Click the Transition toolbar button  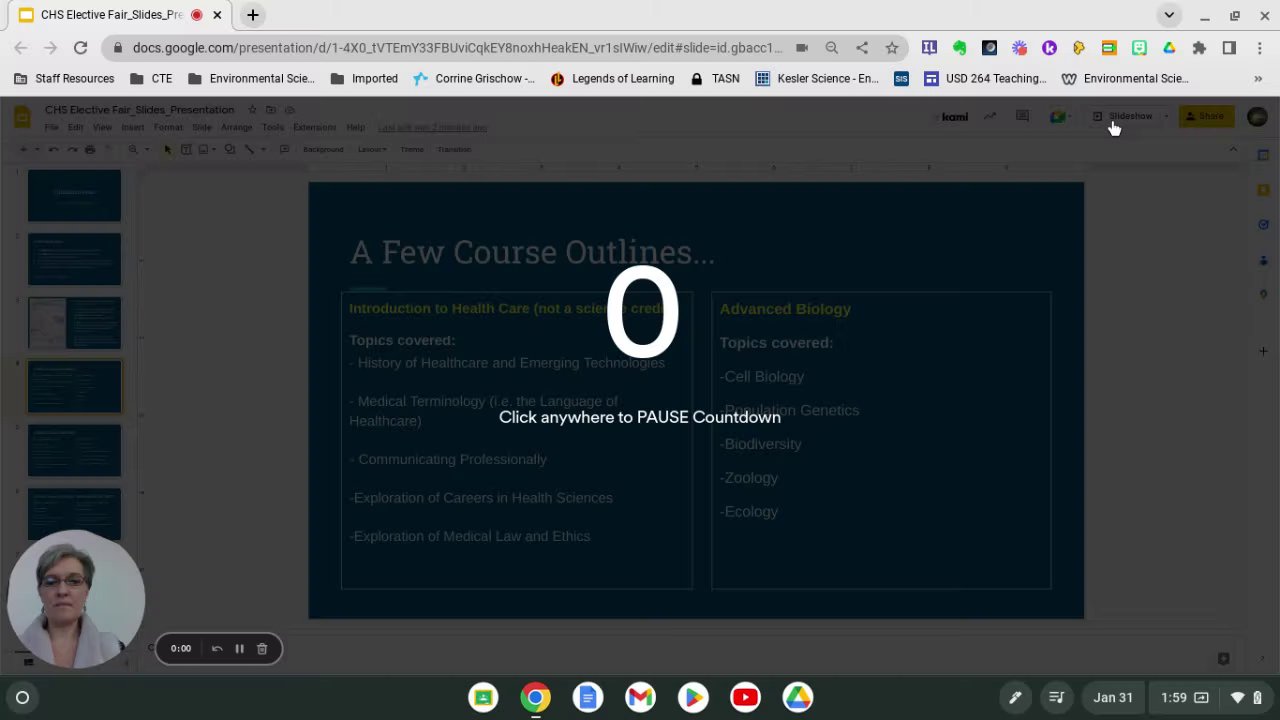pos(454,149)
